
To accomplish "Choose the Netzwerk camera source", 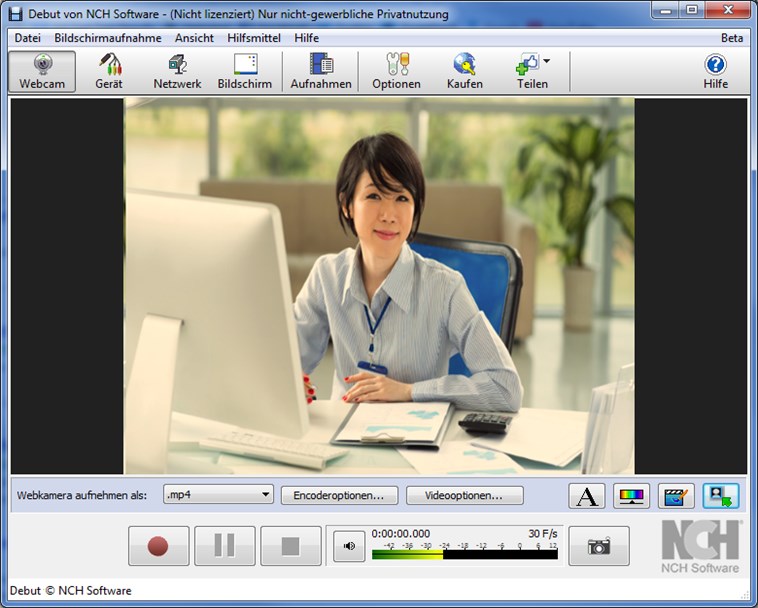I will pos(177,72).
